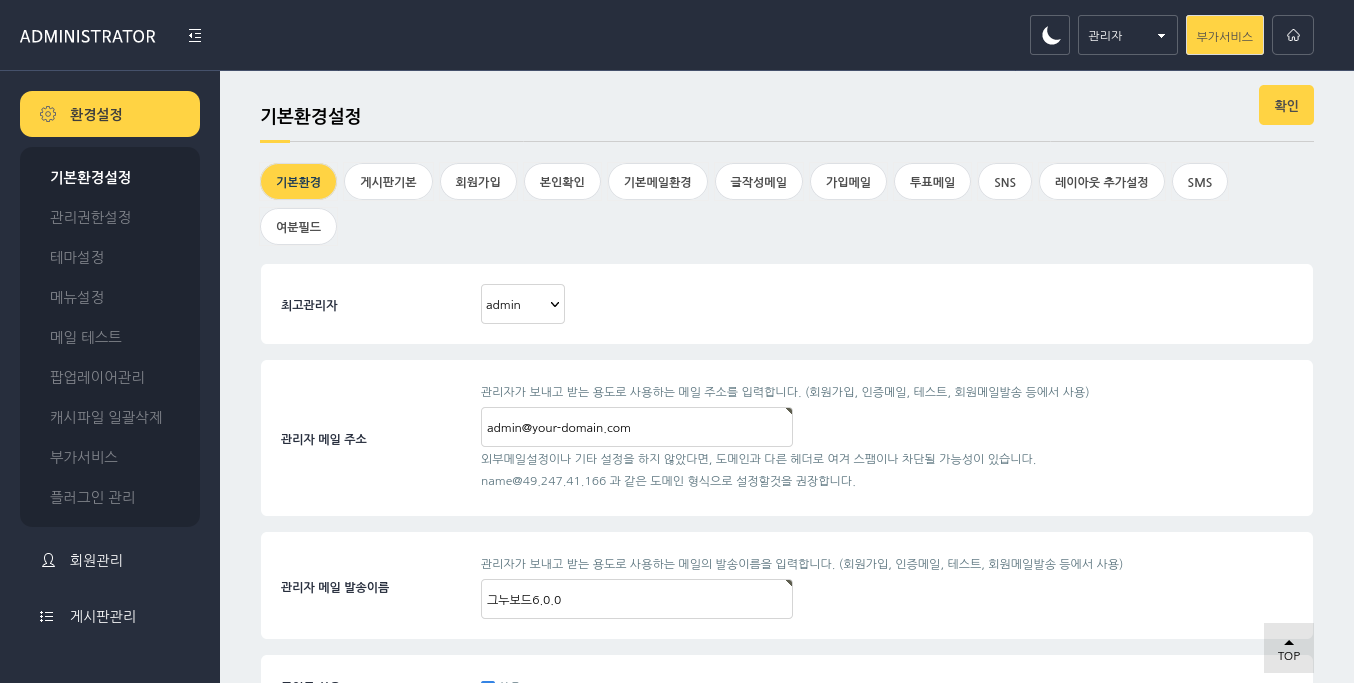This screenshot has height=683, width=1354.
Task: Expand the 최고관리자 admin select box
Action: 522,304
